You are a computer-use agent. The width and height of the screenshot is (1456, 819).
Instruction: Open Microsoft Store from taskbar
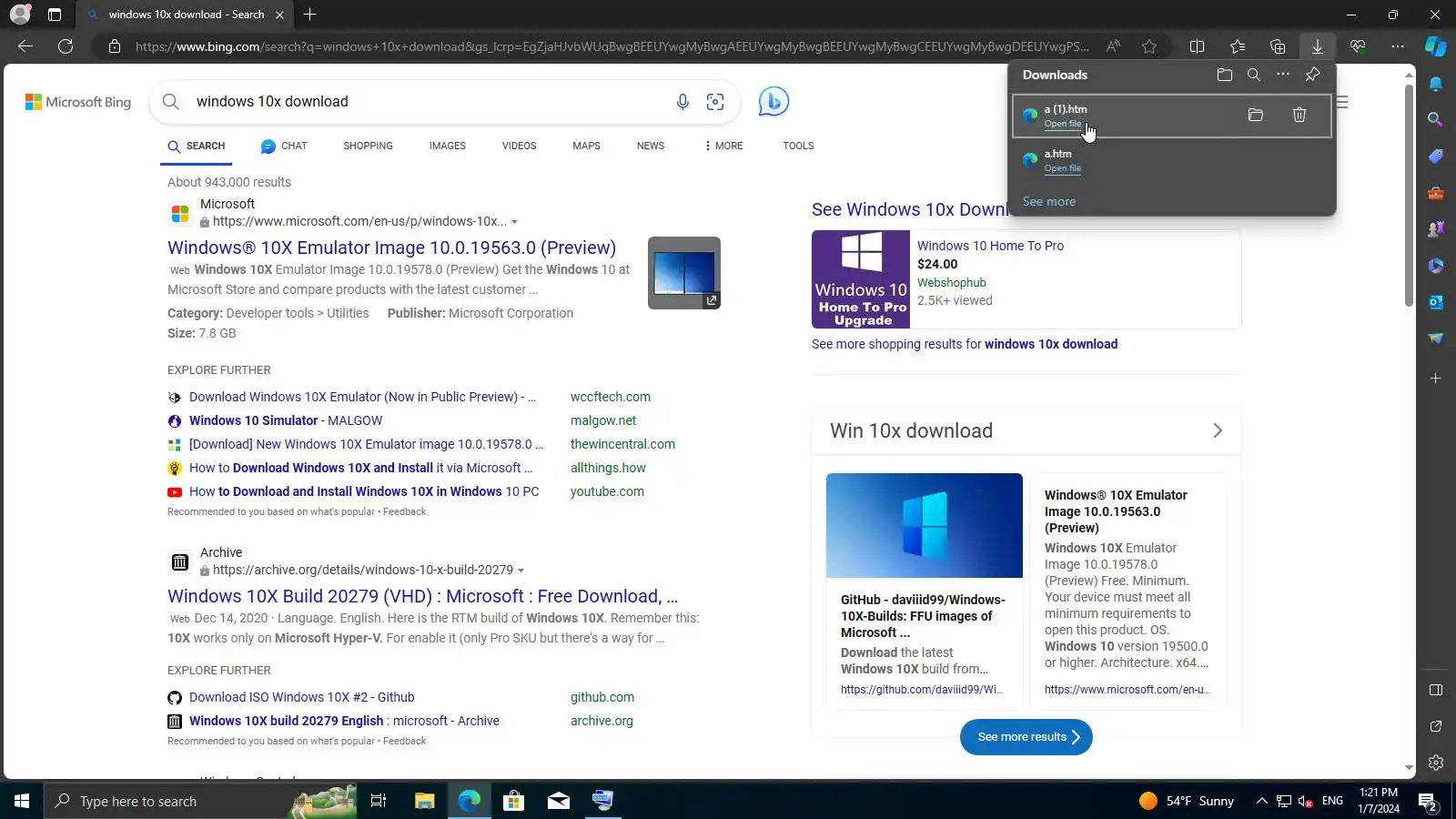(514, 801)
